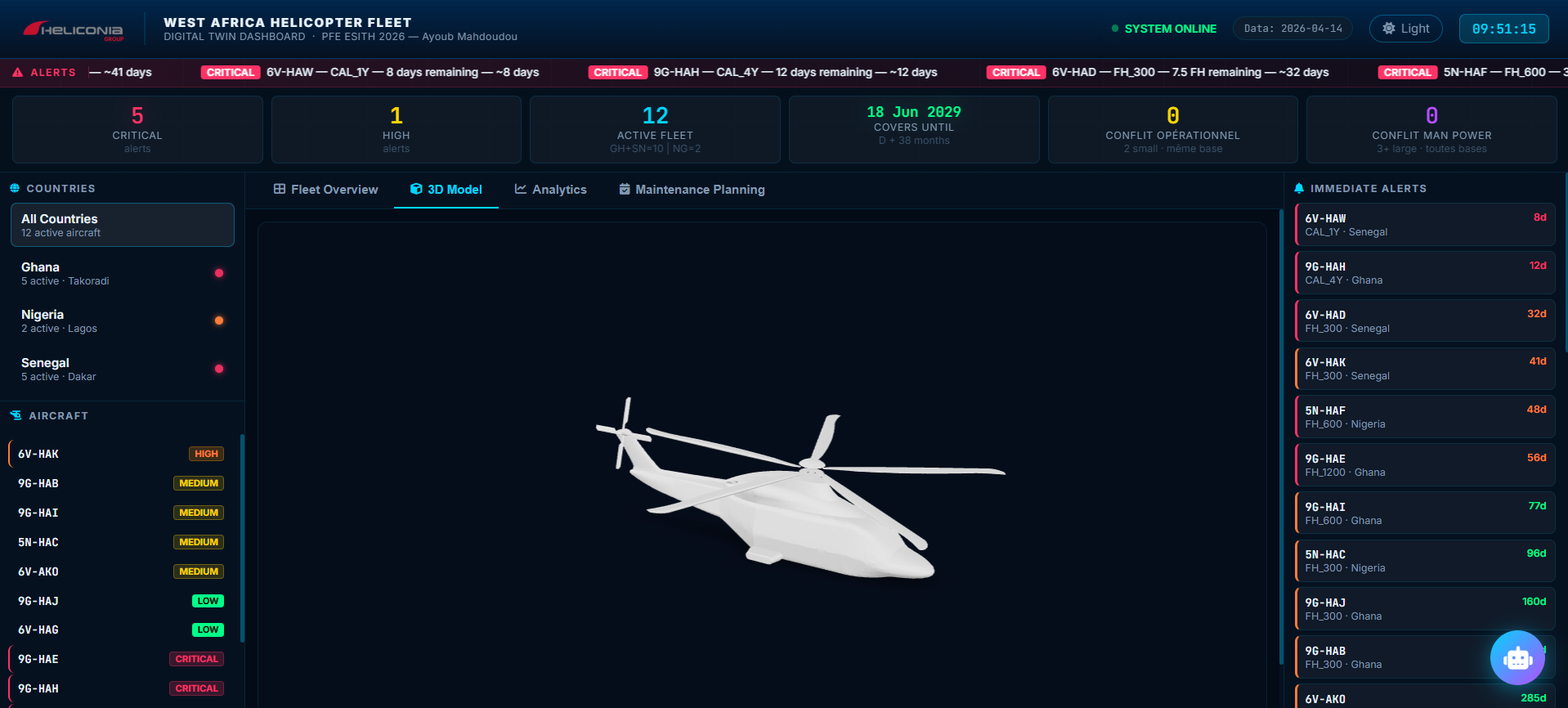Viewport: 1568px width, 708px height.
Task: Open the Fleet Overview tab
Action: tap(325, 190)
